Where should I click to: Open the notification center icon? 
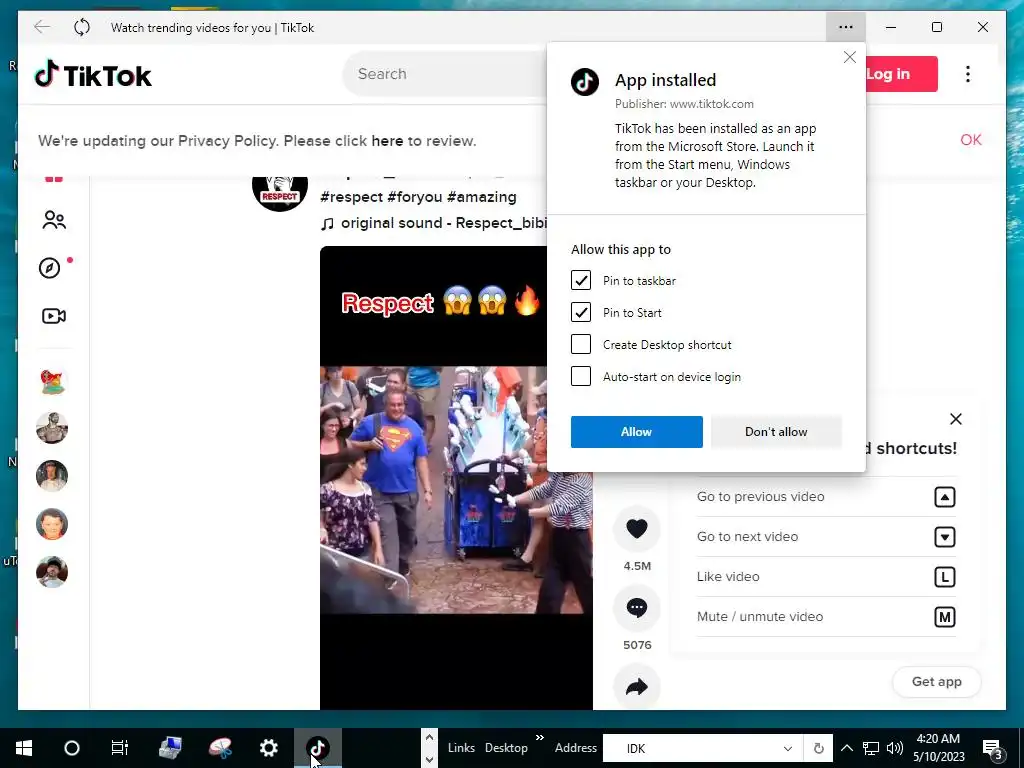[992, 748]
